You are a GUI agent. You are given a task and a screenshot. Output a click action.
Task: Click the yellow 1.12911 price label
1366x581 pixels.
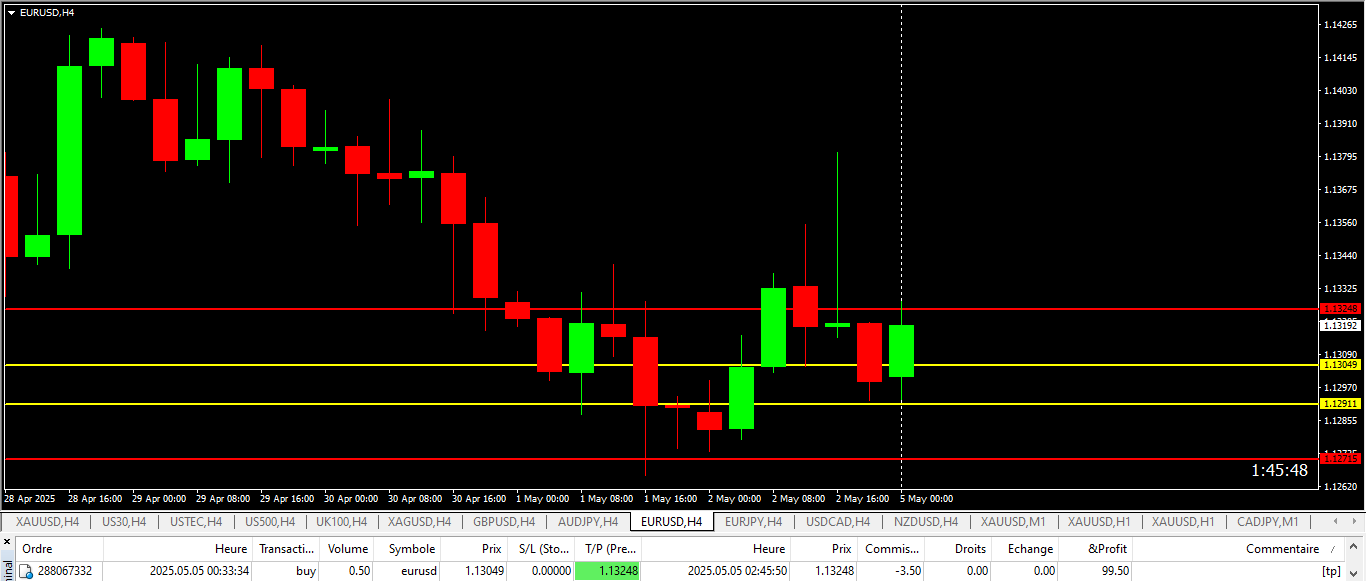[1340, 404]
